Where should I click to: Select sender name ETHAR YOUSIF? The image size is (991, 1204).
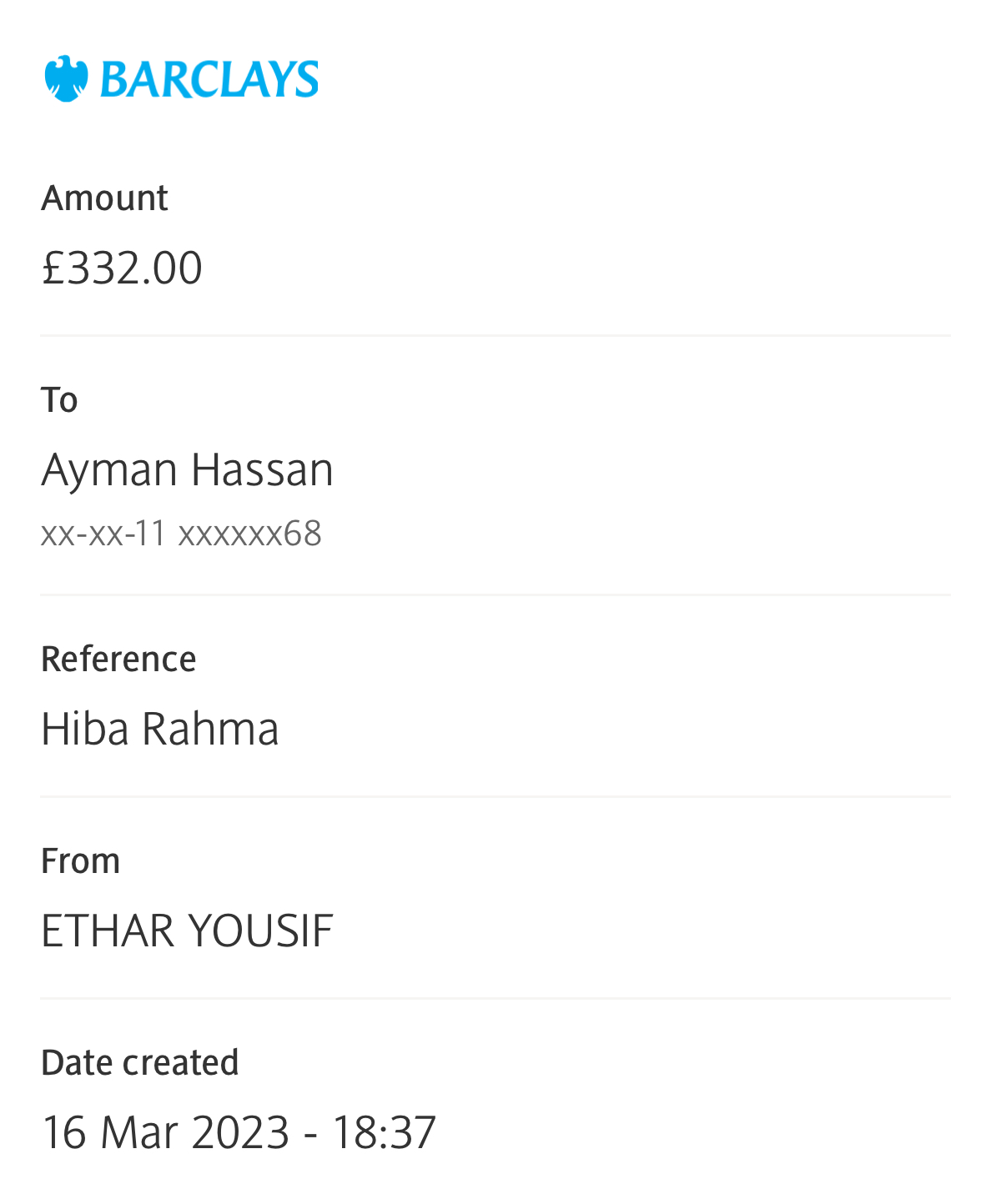pyautogui.click(x=187, y=931)
